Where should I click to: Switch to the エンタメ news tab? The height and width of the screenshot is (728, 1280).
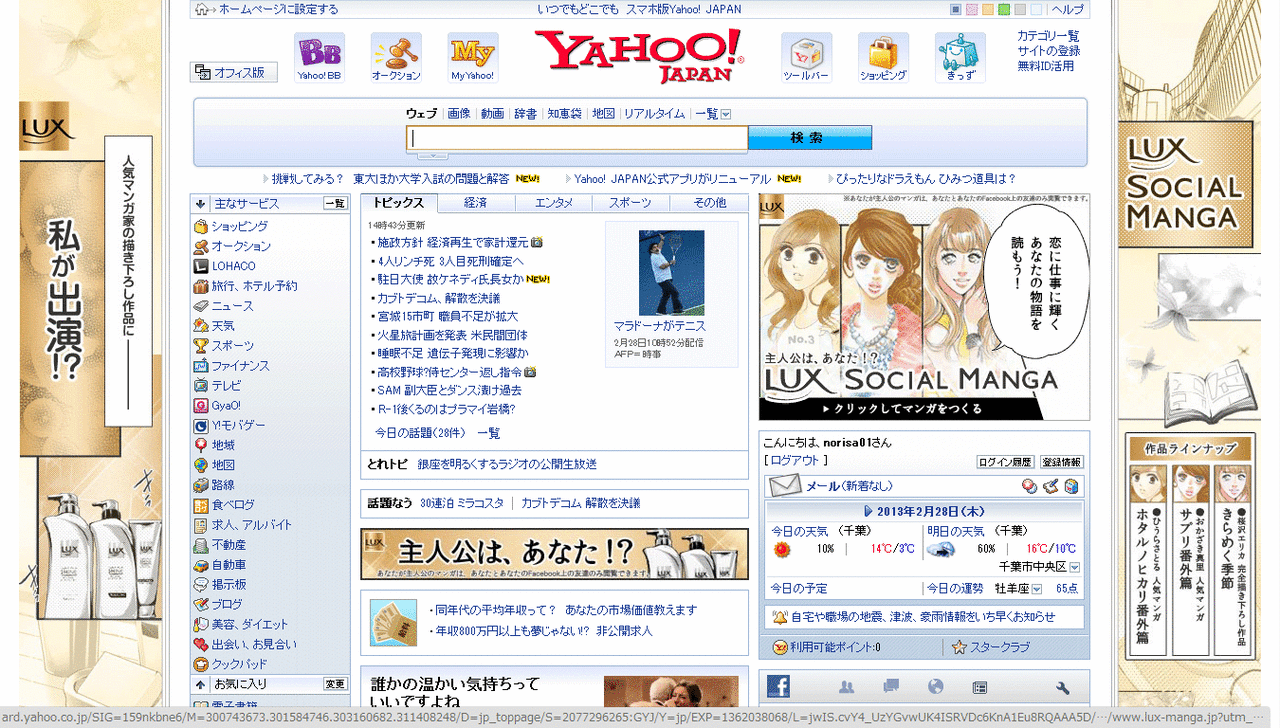click(554, 202)
